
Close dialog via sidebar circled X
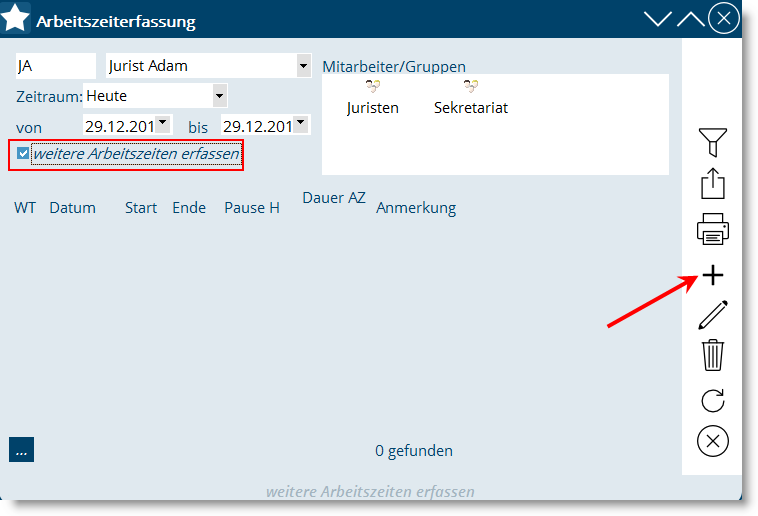pos(713,441)
